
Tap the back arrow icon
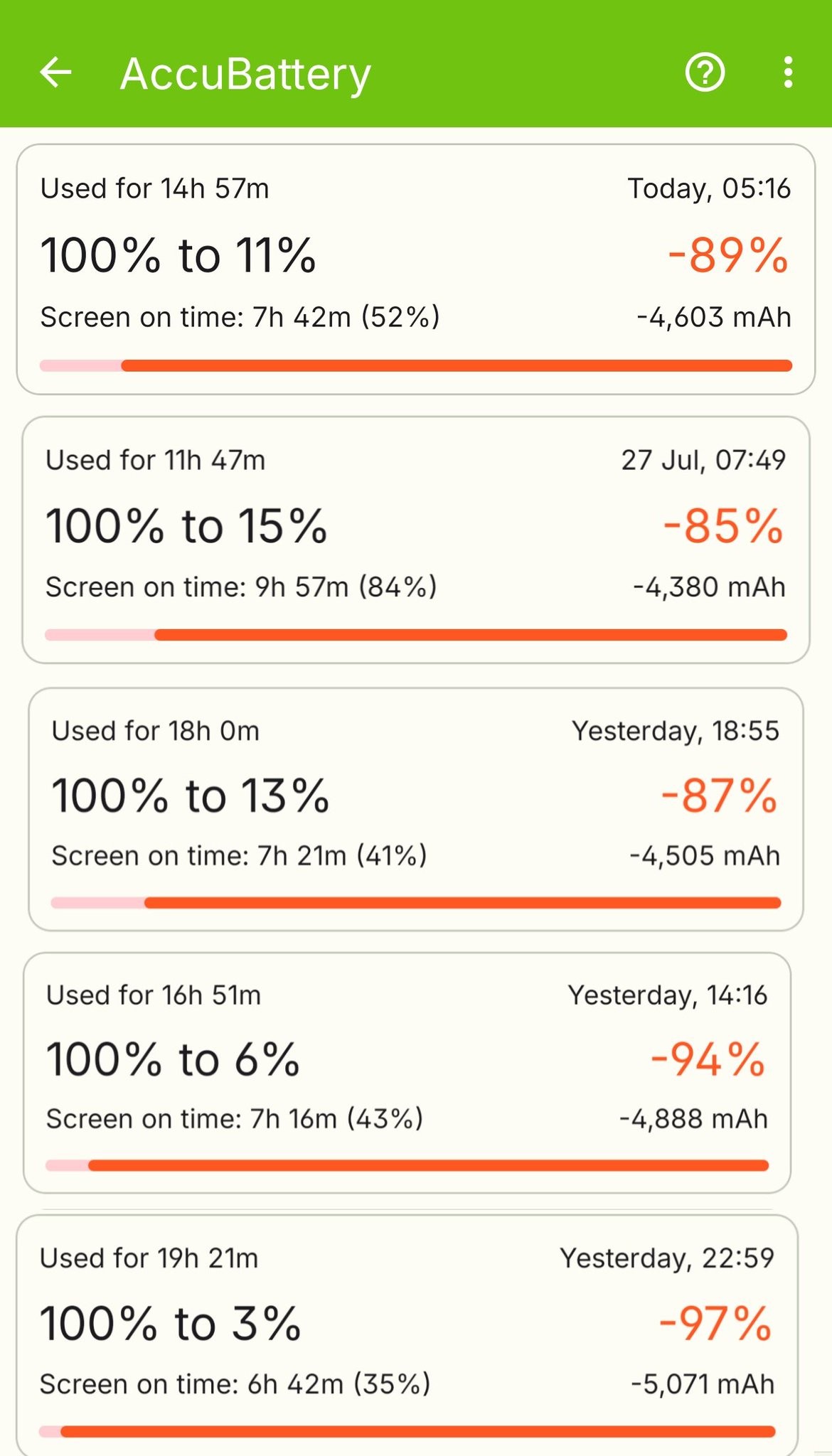(55, 73)
